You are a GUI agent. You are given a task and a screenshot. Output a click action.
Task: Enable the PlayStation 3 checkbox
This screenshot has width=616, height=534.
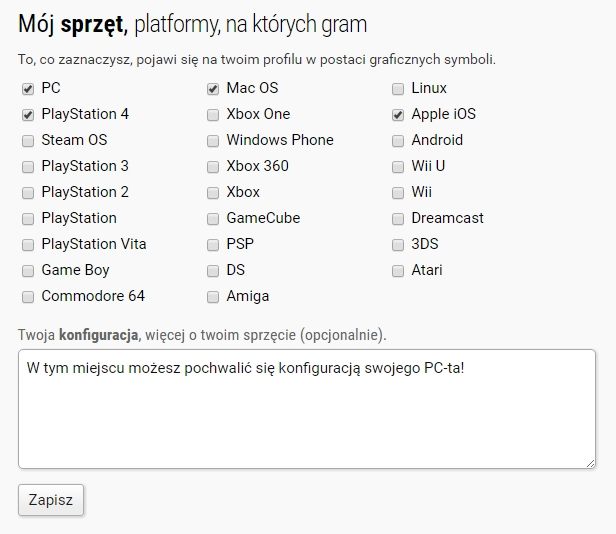pyautogui.click(x=28, y=167)
